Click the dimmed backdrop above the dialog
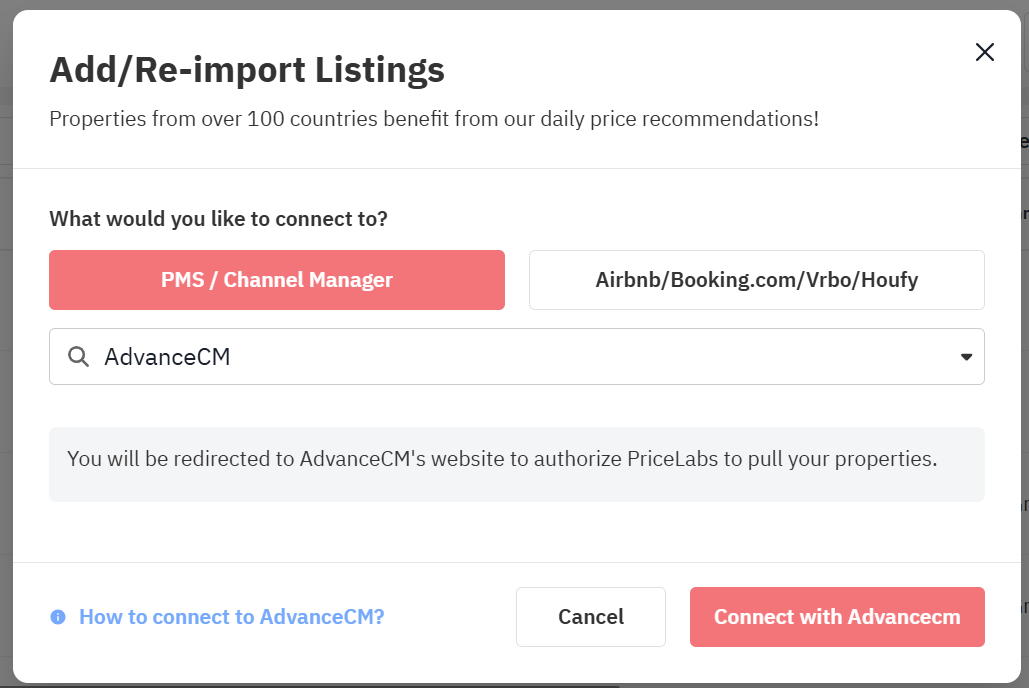Image resolution: width=1029 pixels, height=688 pixels. pos(500,4)
